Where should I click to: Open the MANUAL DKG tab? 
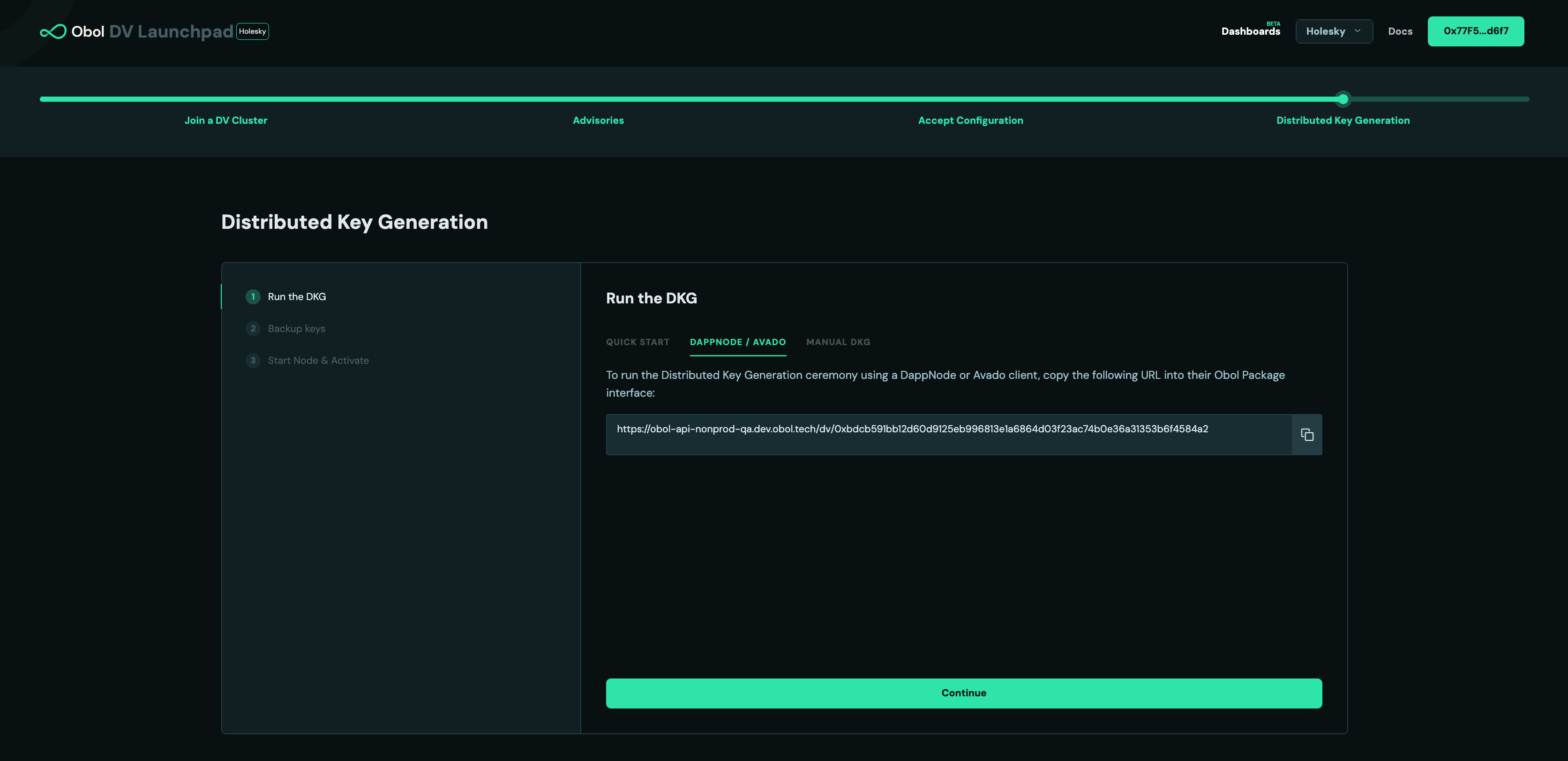[x=838, y=342]
